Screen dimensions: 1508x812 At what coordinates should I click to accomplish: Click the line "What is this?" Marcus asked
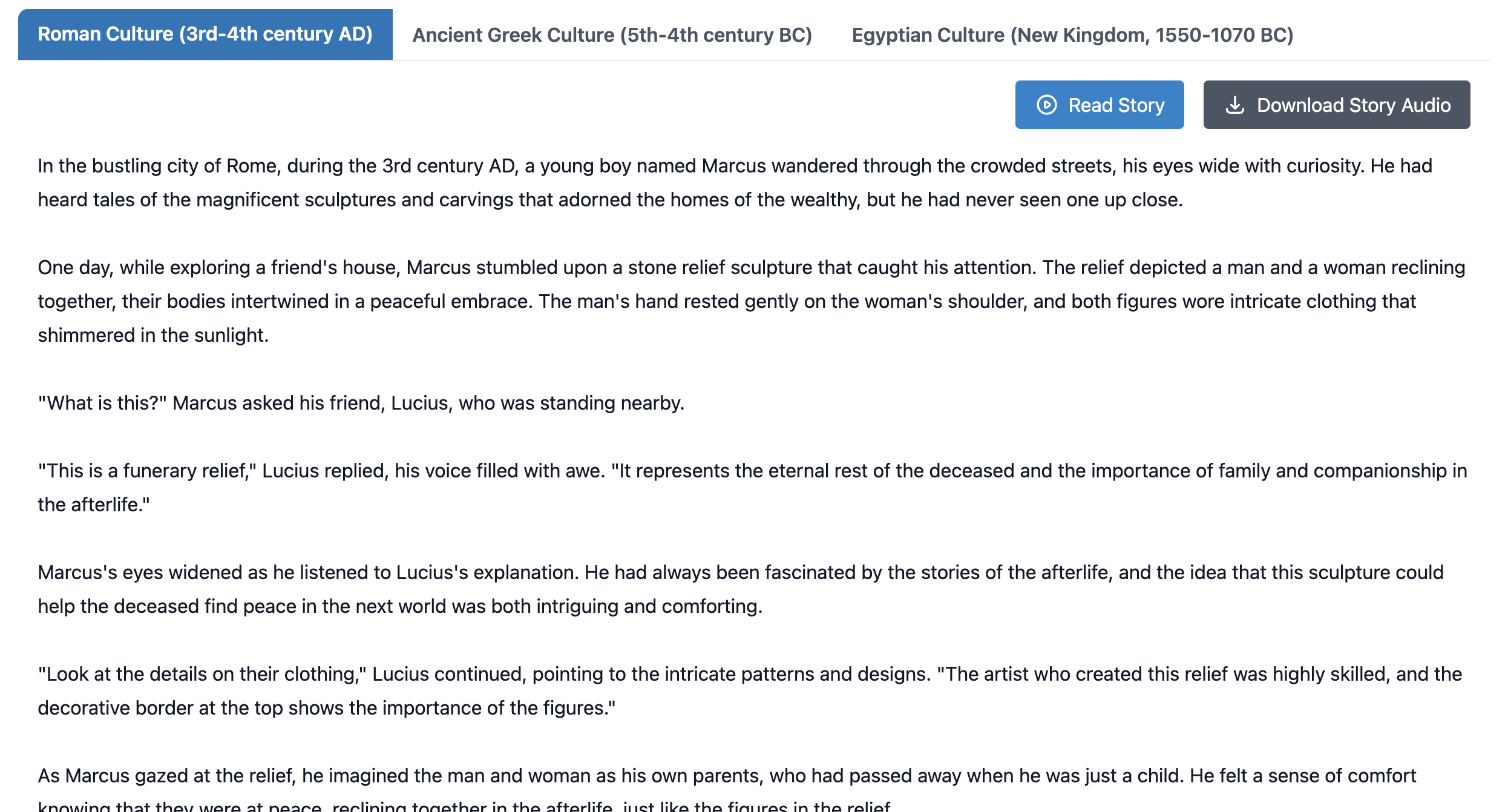361,403
